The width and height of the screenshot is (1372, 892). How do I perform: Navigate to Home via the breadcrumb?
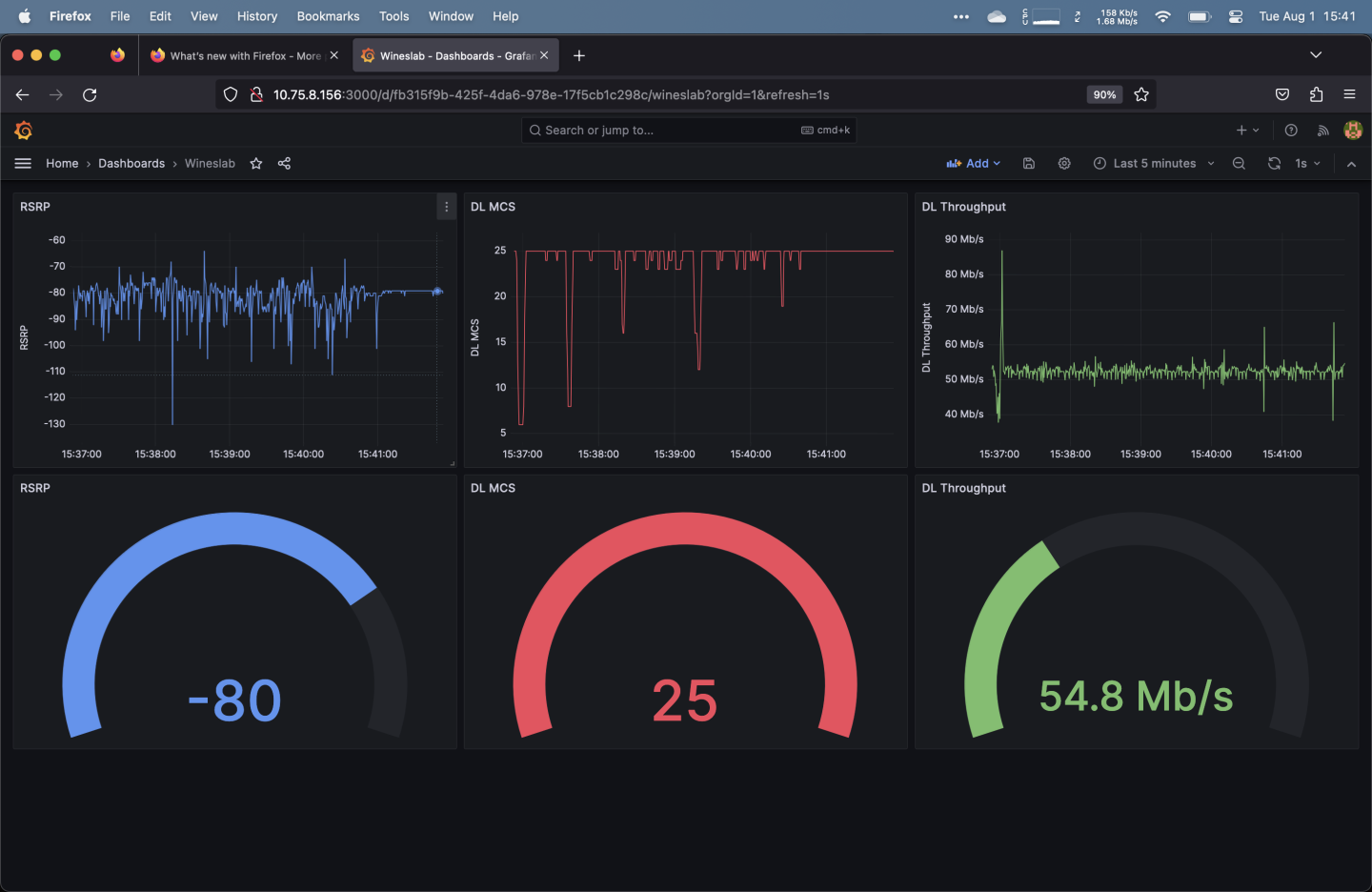(62, 163)
